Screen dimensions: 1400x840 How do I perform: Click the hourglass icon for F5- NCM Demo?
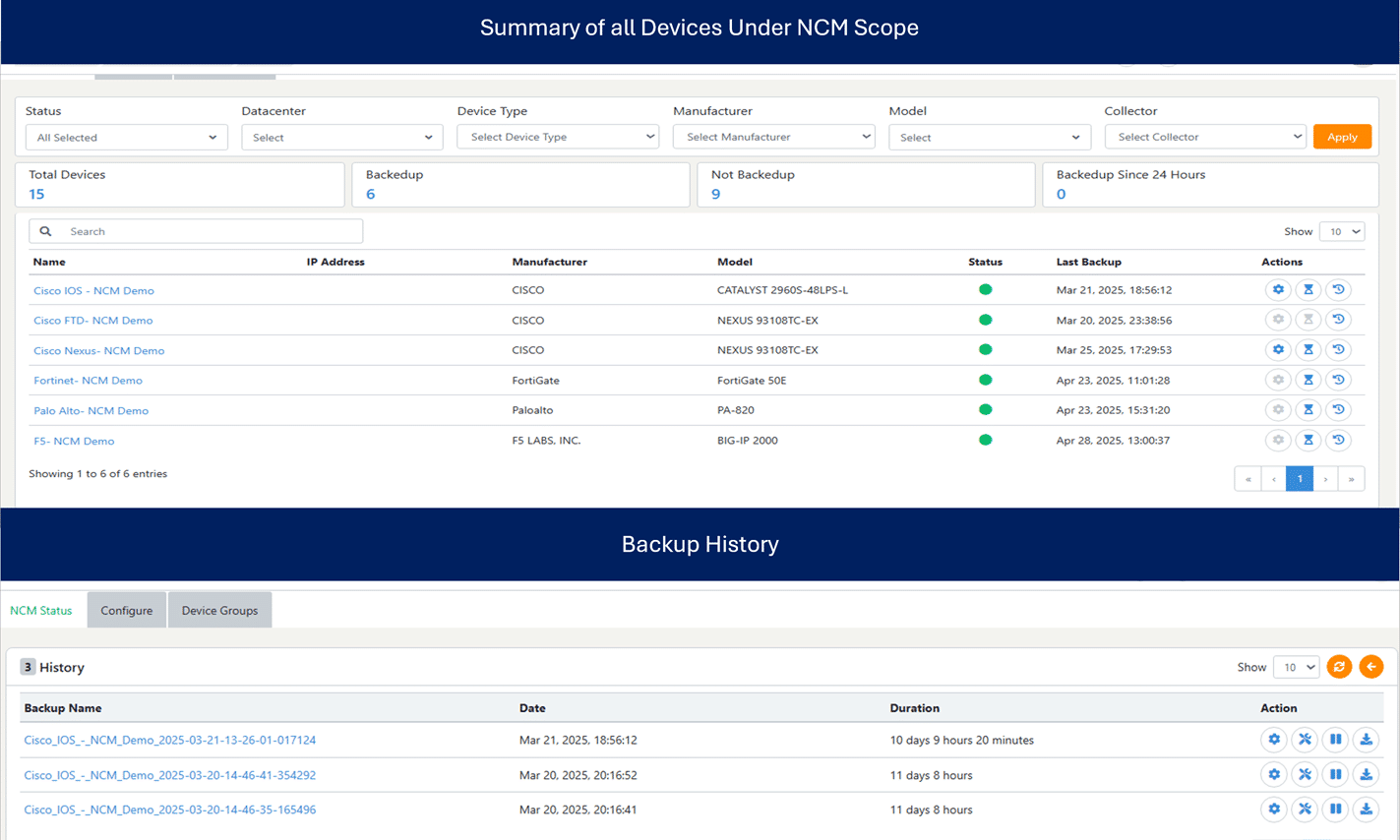pyautogui.click(x=1308, y=441)
